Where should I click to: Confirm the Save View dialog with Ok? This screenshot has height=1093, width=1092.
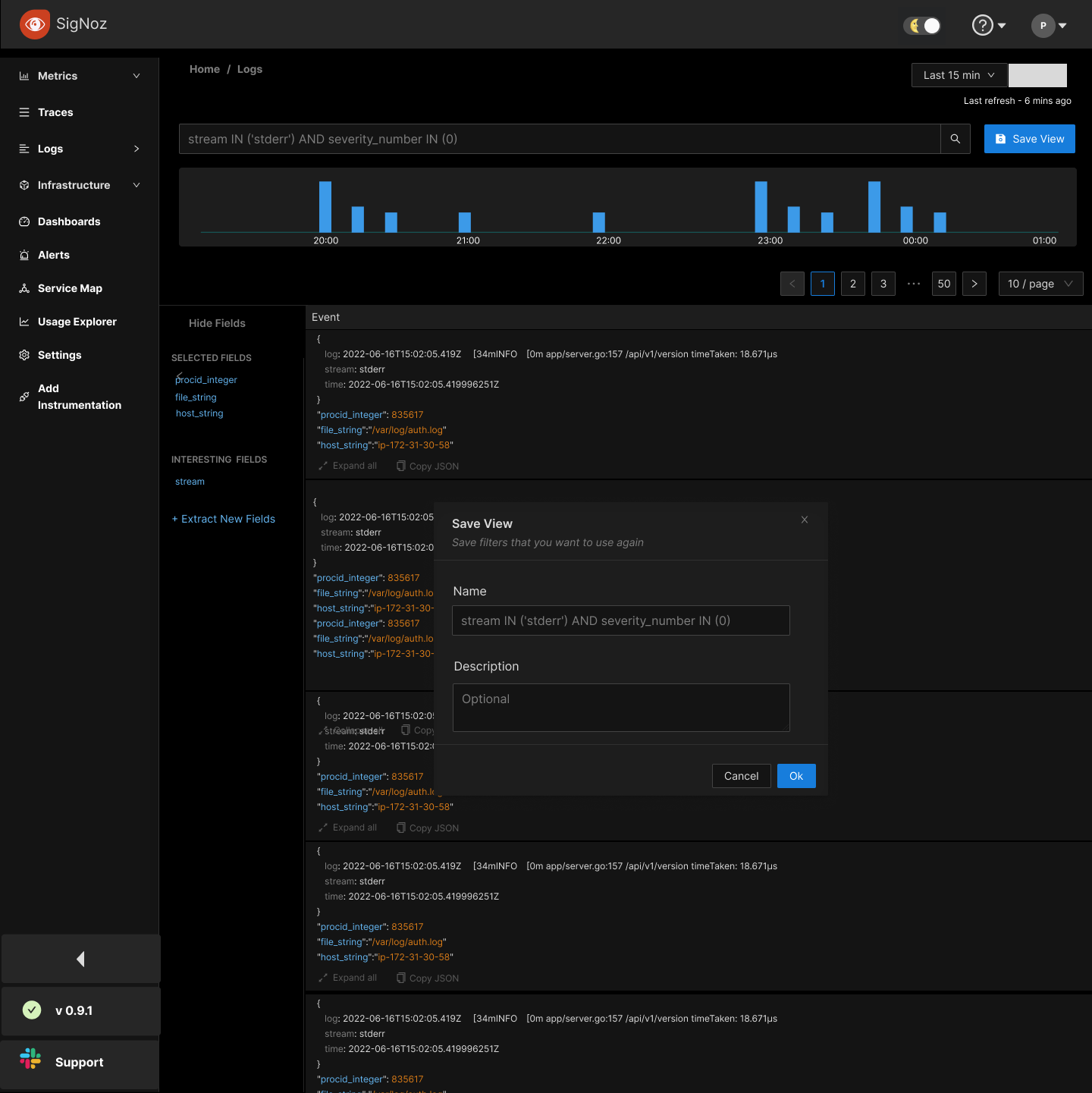(x=795, y=776)
